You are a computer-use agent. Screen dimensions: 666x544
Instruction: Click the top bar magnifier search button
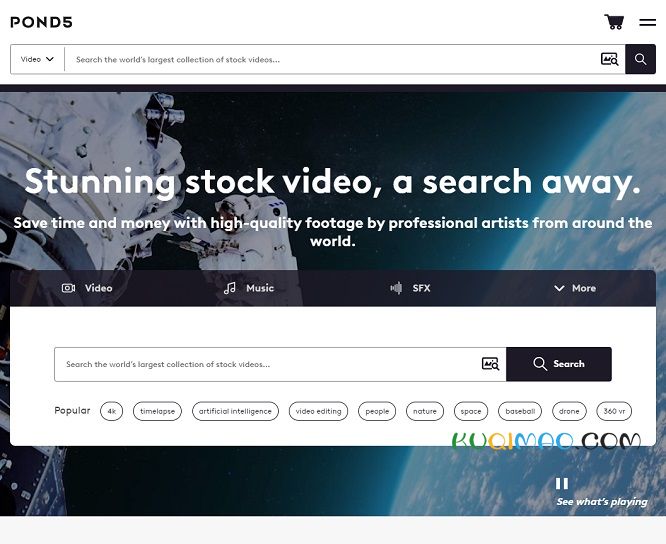[x=641, y=59]
